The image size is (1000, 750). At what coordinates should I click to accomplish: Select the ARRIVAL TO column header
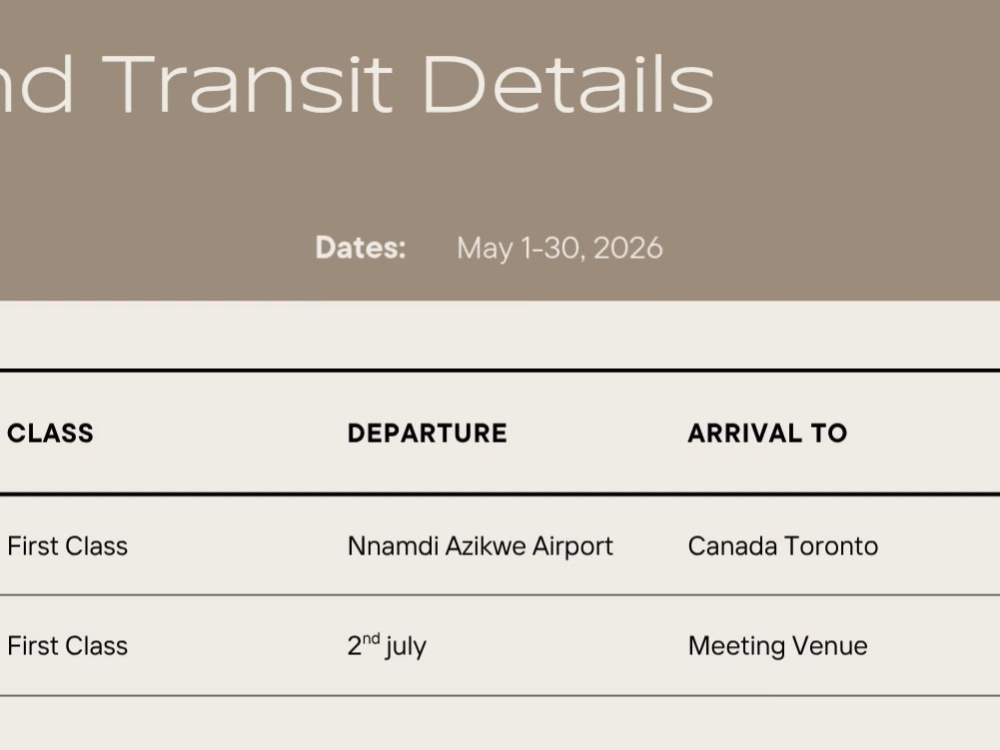(767, 433)
